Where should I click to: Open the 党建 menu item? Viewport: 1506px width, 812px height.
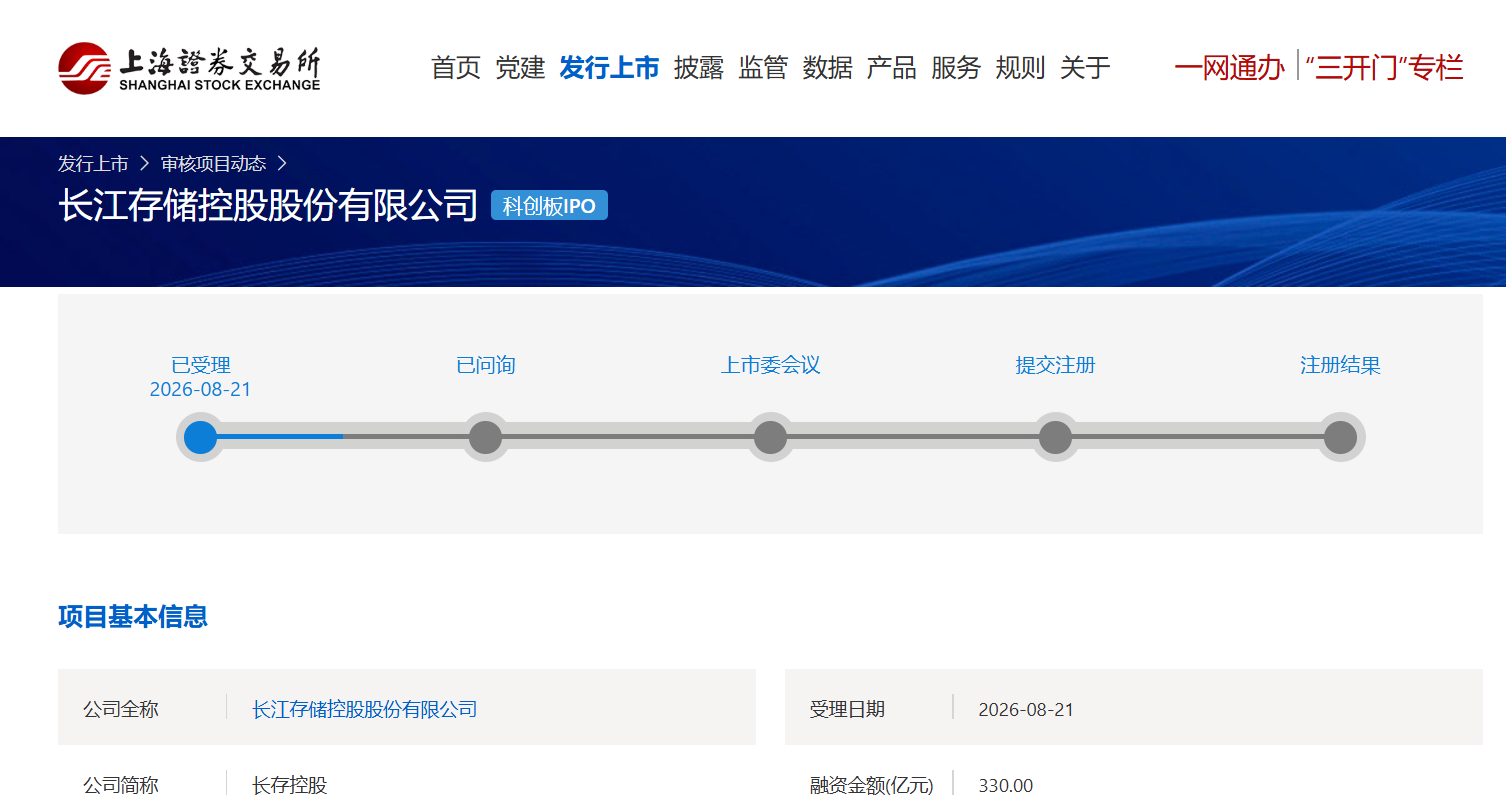[520, 68]
